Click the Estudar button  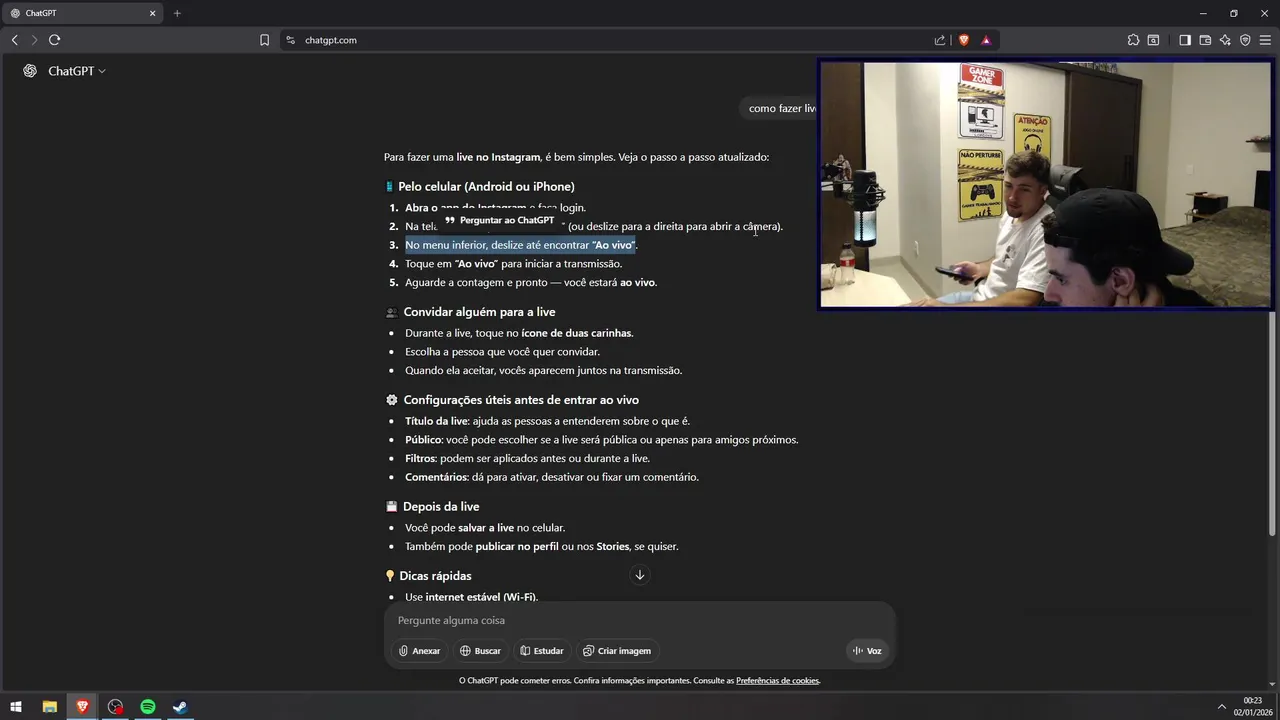click(x=542, y=651)
